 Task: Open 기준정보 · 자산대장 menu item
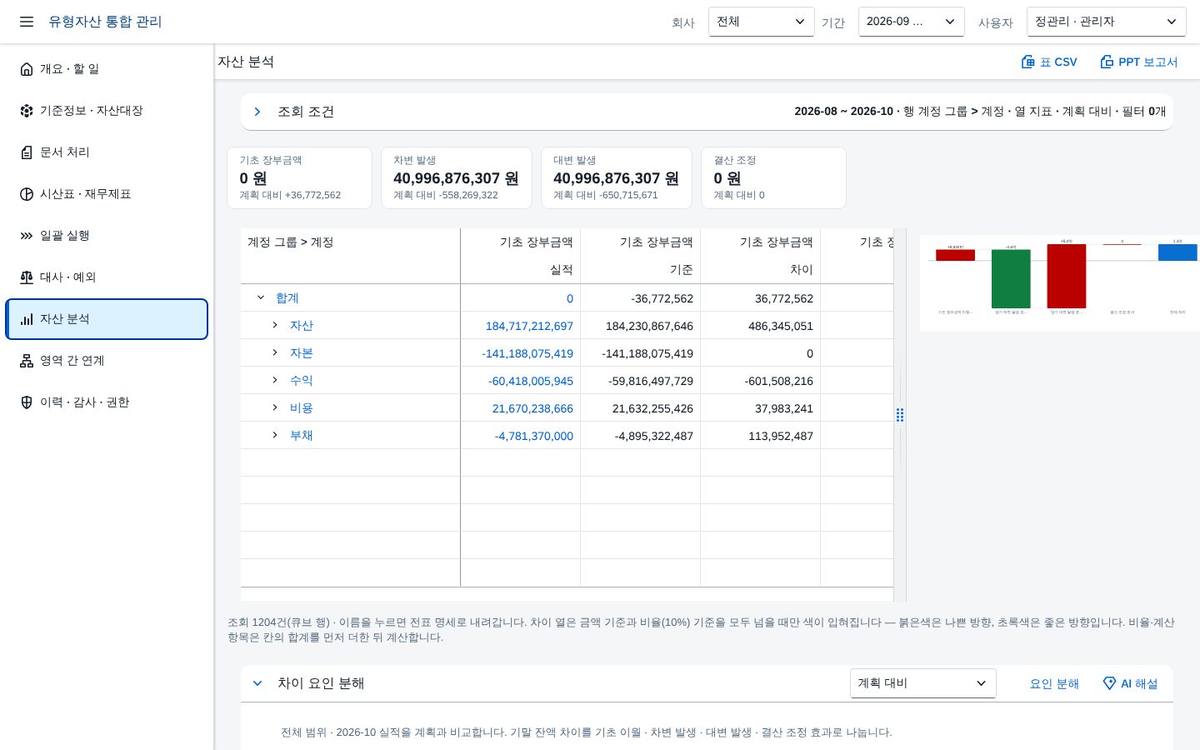[x=107, y=111]
